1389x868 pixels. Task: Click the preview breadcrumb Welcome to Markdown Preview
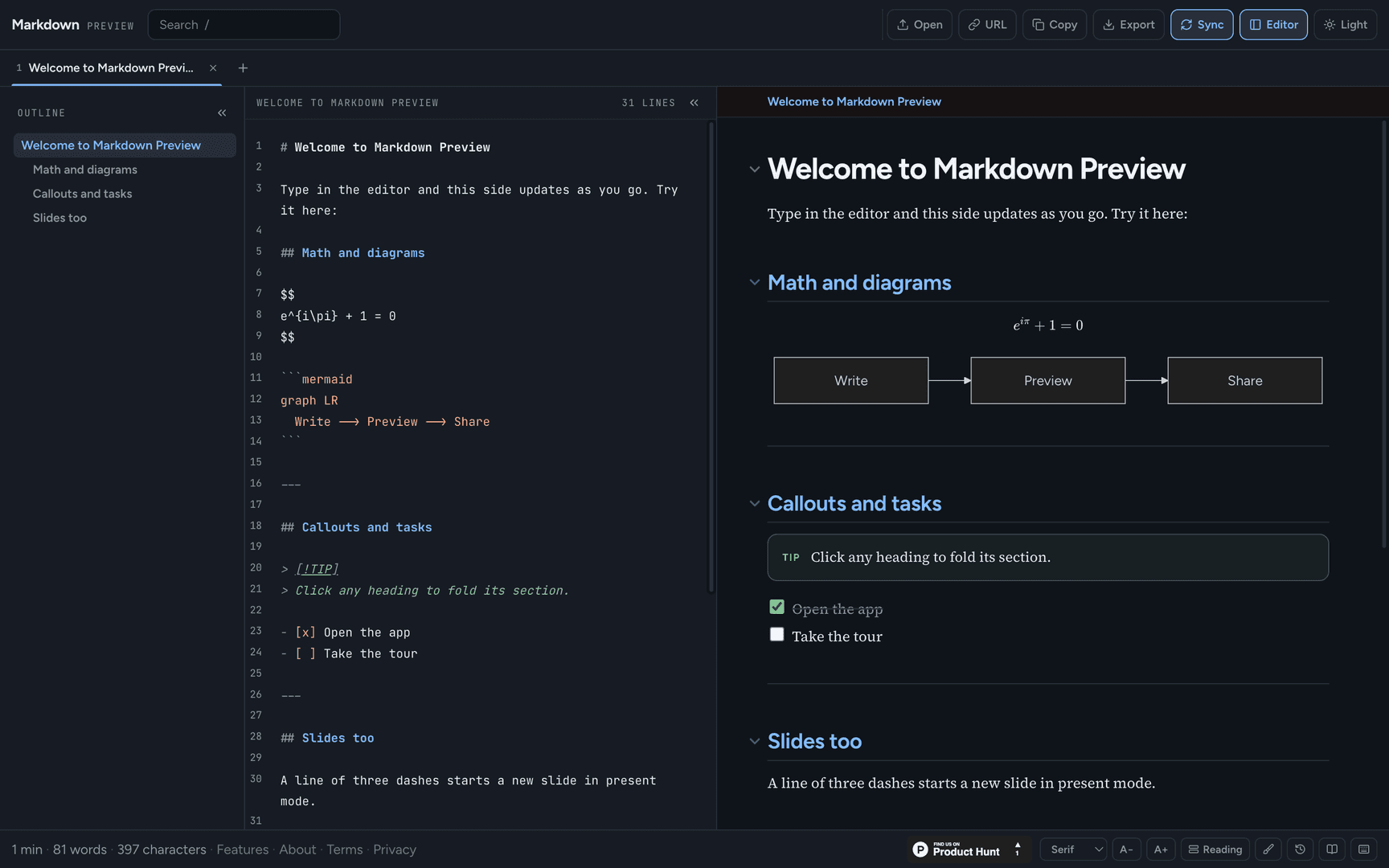[x=854, y=102]
